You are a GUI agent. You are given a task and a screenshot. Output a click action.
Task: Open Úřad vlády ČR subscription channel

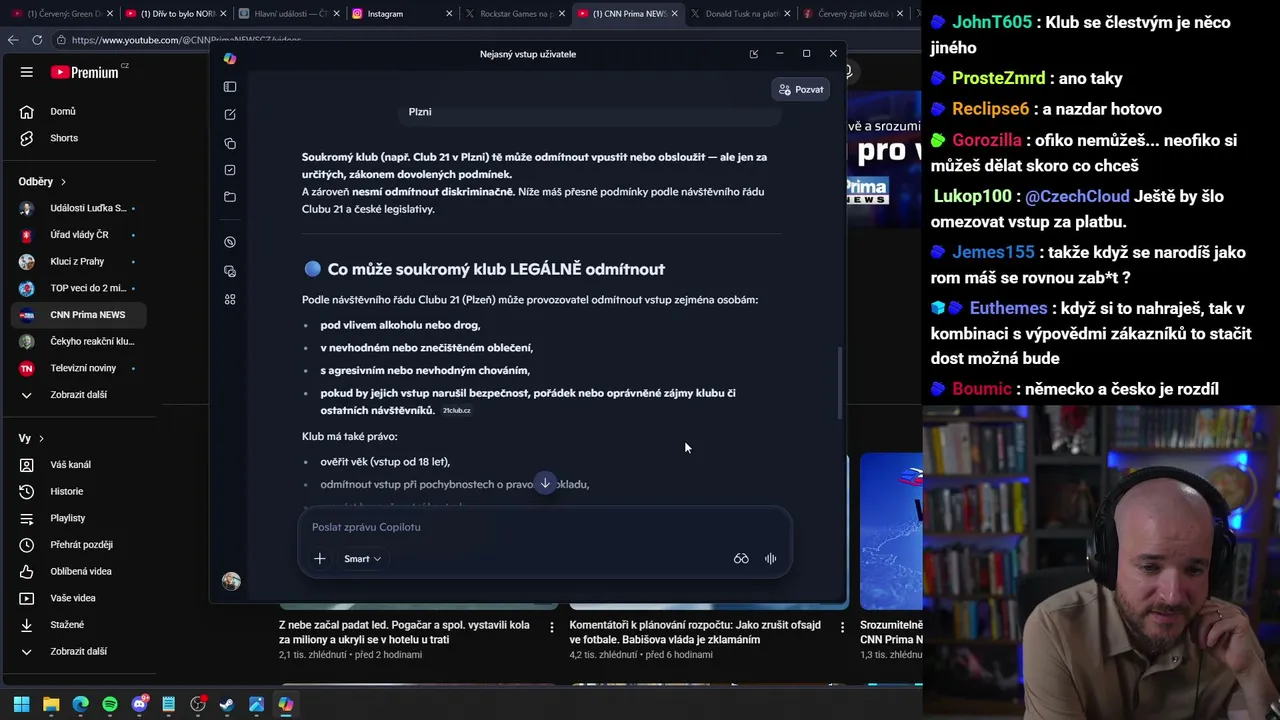[x=78, y=235]
